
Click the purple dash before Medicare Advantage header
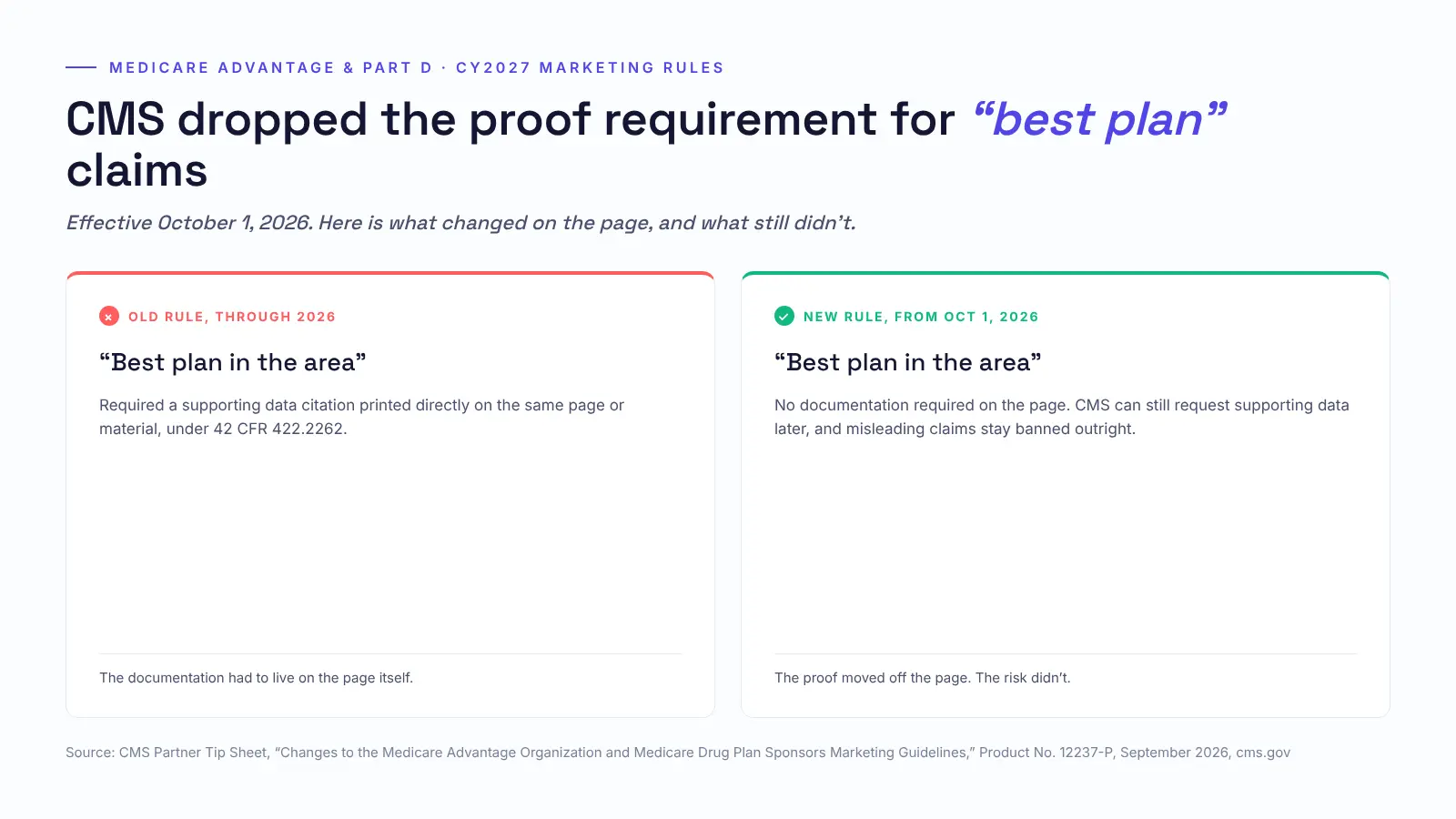click(x=81, y=67)
